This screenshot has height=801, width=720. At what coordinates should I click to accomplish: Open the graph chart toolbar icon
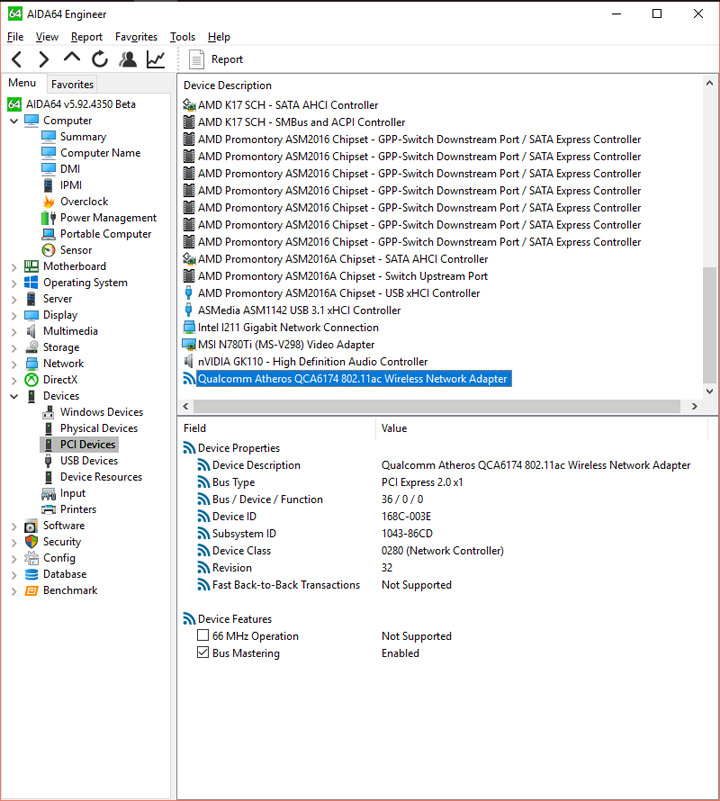pos(156,59)
